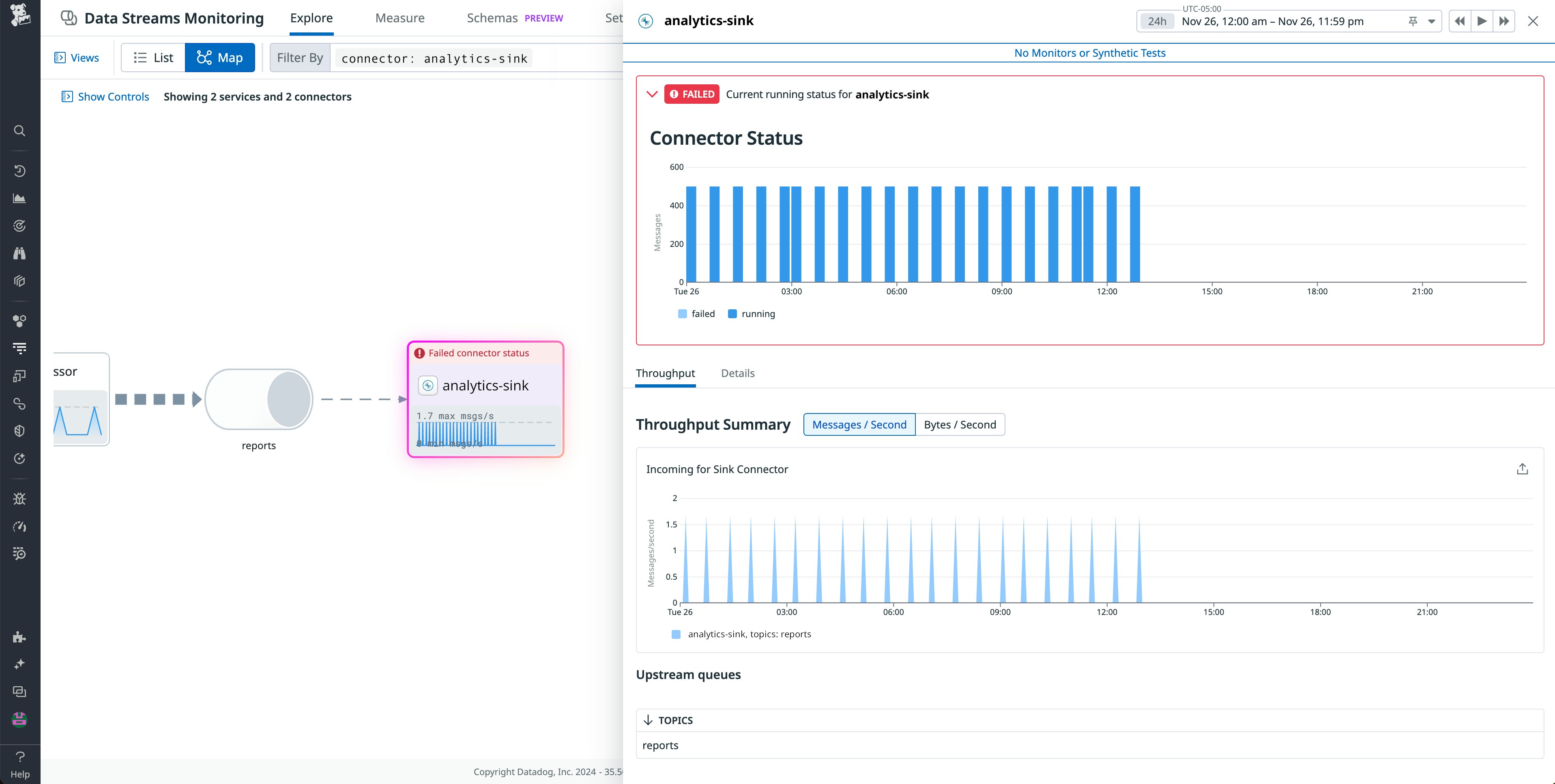Click No Monitors or Synthetic Tests link
The image size is (1555, 784).
(x=1089, y=53)
